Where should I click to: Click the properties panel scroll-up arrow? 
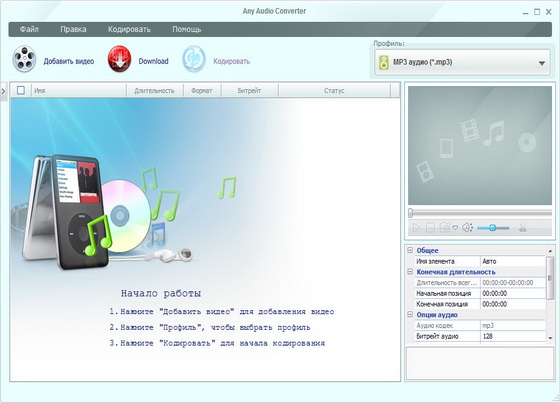(550, 251)
